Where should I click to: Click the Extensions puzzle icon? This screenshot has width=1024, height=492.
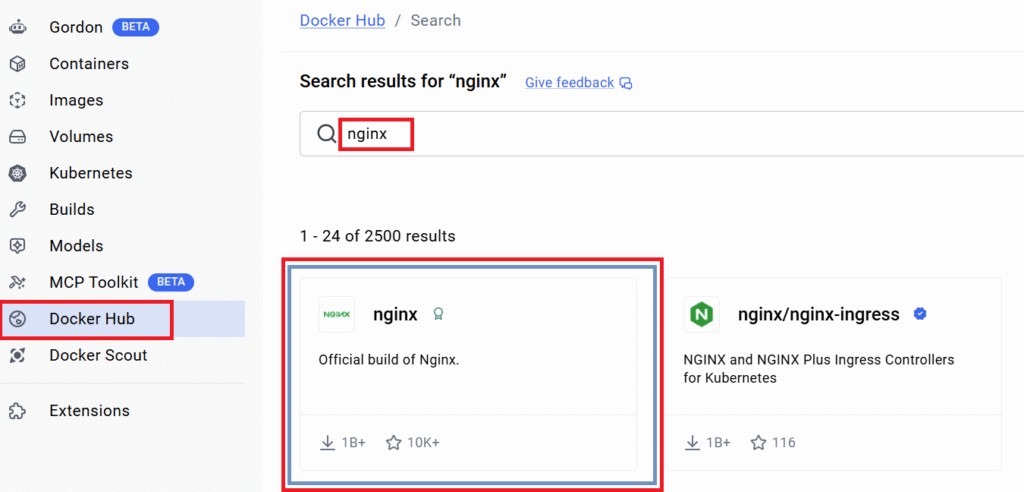pyautogui.click(x=18, y=411)
